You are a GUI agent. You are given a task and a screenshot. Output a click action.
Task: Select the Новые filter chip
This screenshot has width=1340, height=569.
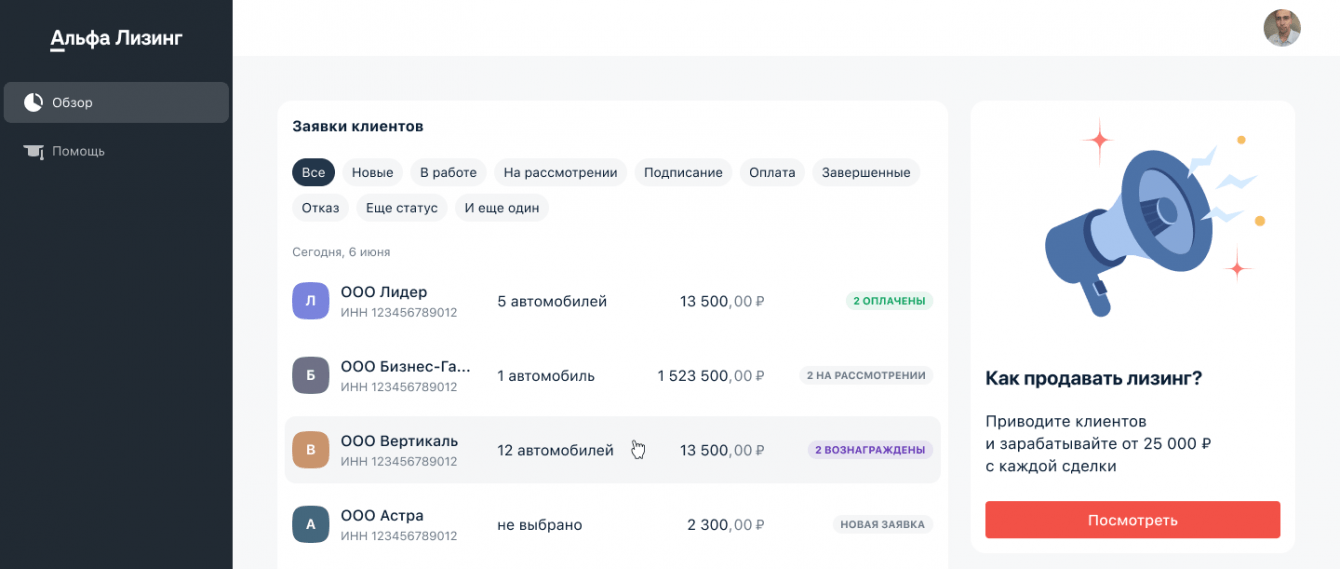point(372,172)
